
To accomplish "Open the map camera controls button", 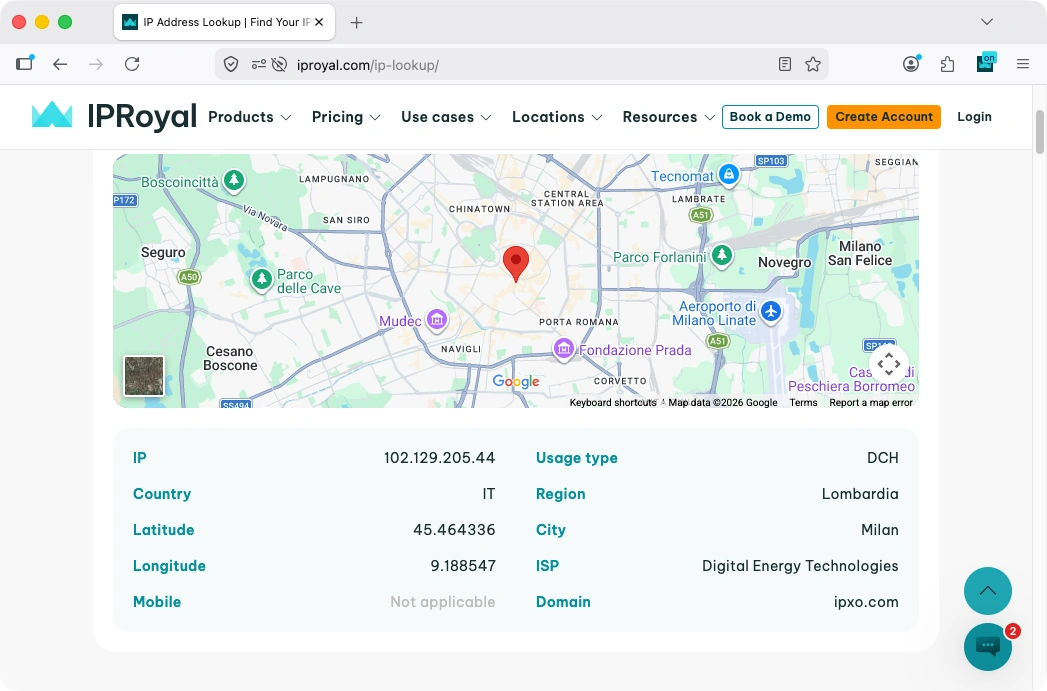I will click(889, 364).
